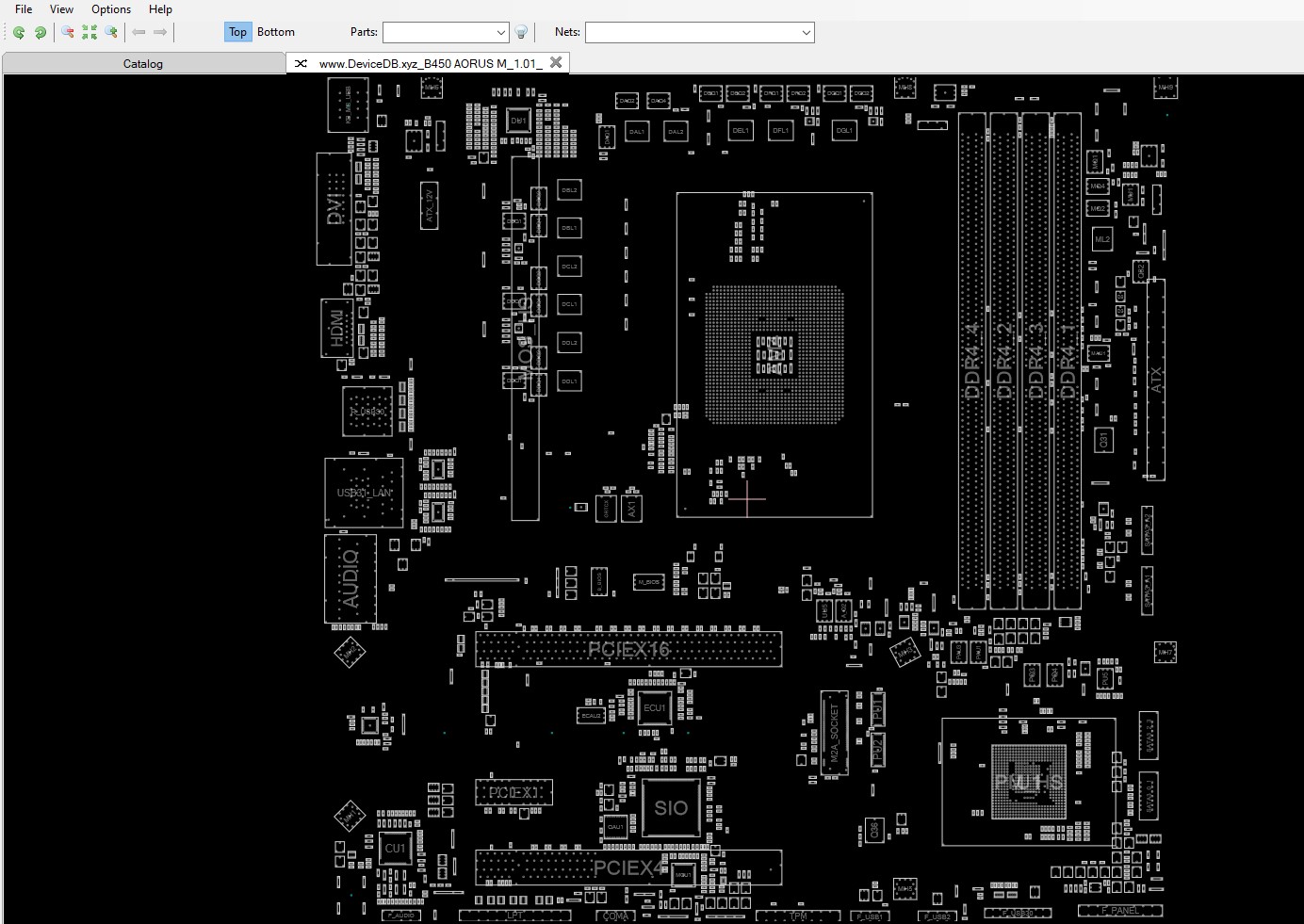Close the B450 AORUS M board tab

pos(556,62)
